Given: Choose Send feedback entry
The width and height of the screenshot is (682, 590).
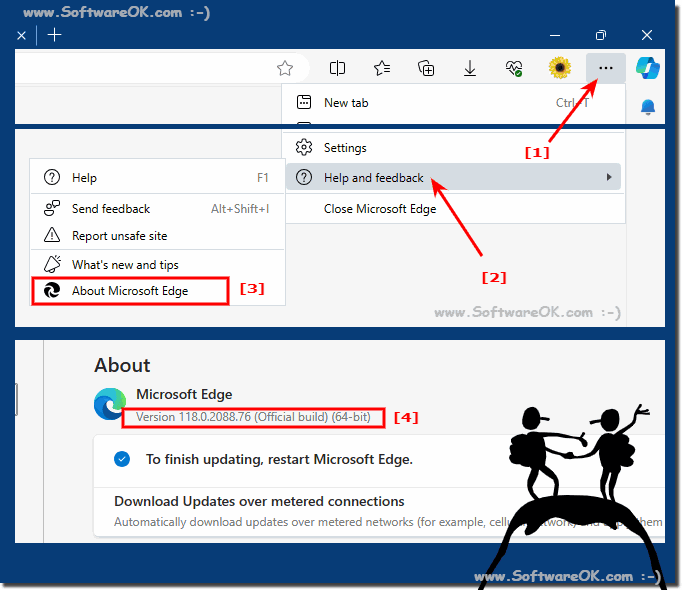Looking at the screenshot, I should click(x=157, y=209).
